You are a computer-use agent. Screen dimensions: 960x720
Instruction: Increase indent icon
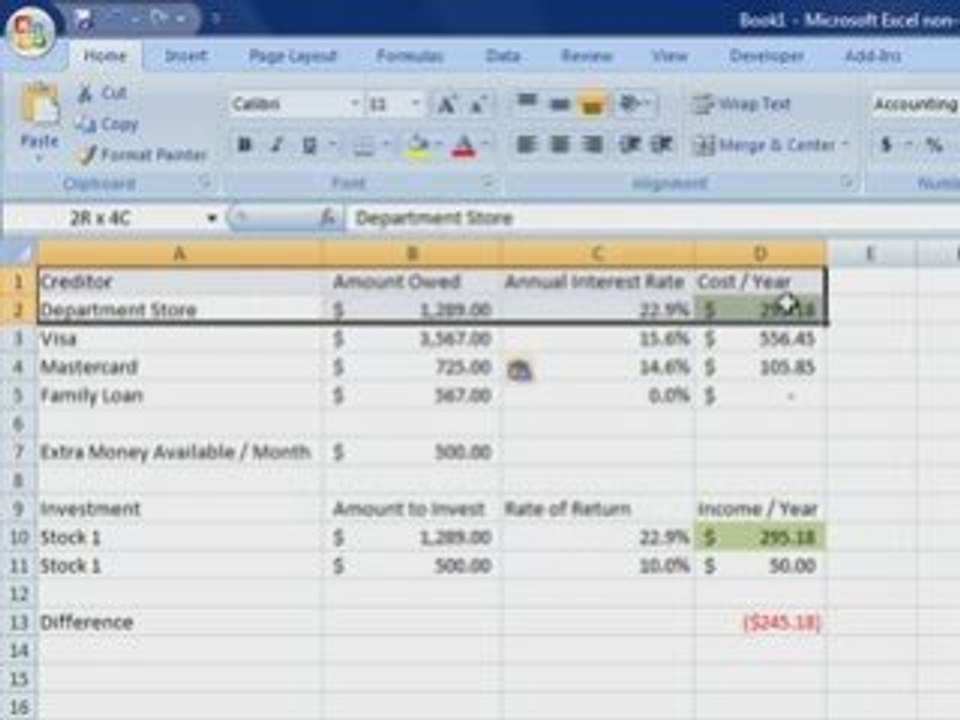[x=662, y=145]
